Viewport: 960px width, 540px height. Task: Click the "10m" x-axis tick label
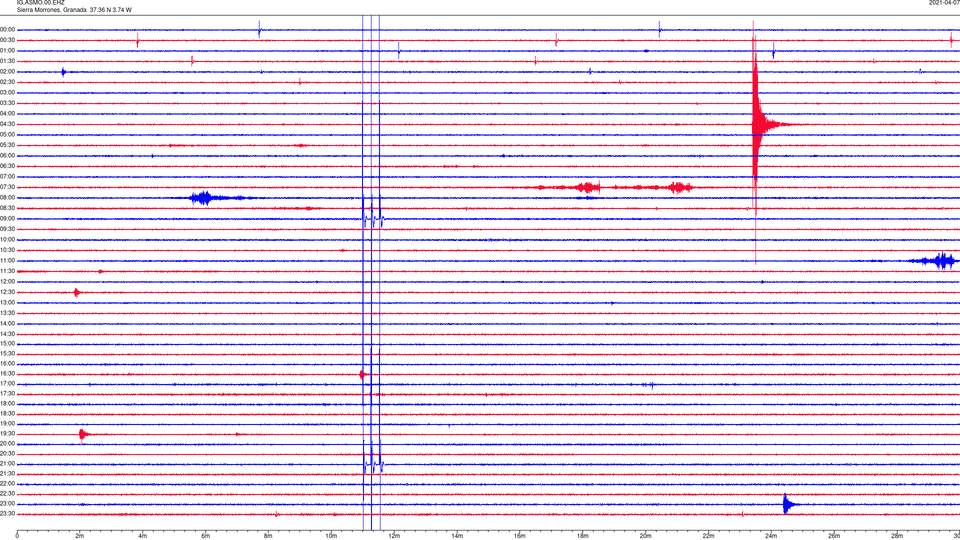pyautogui.click(x=331, y=536)
